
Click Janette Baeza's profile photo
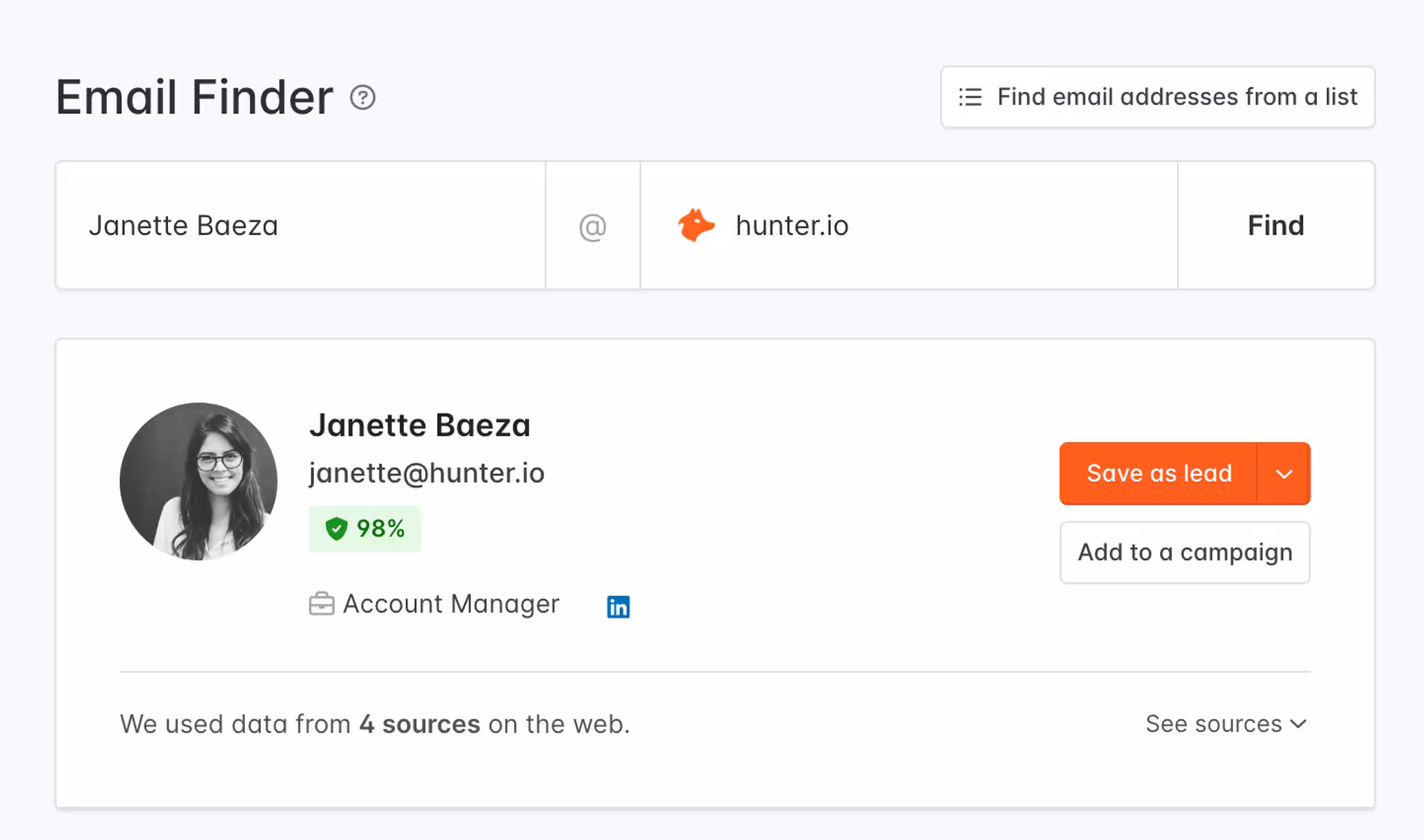(199, 481)
